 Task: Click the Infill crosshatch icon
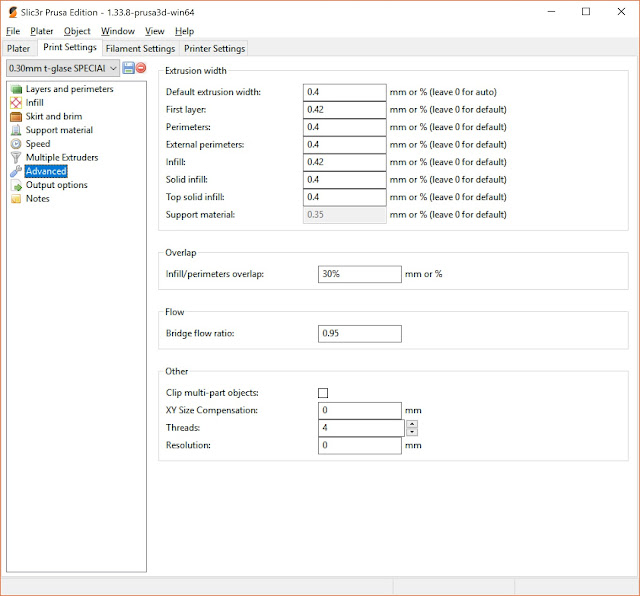pyautogui.click(x=16, y=103)
